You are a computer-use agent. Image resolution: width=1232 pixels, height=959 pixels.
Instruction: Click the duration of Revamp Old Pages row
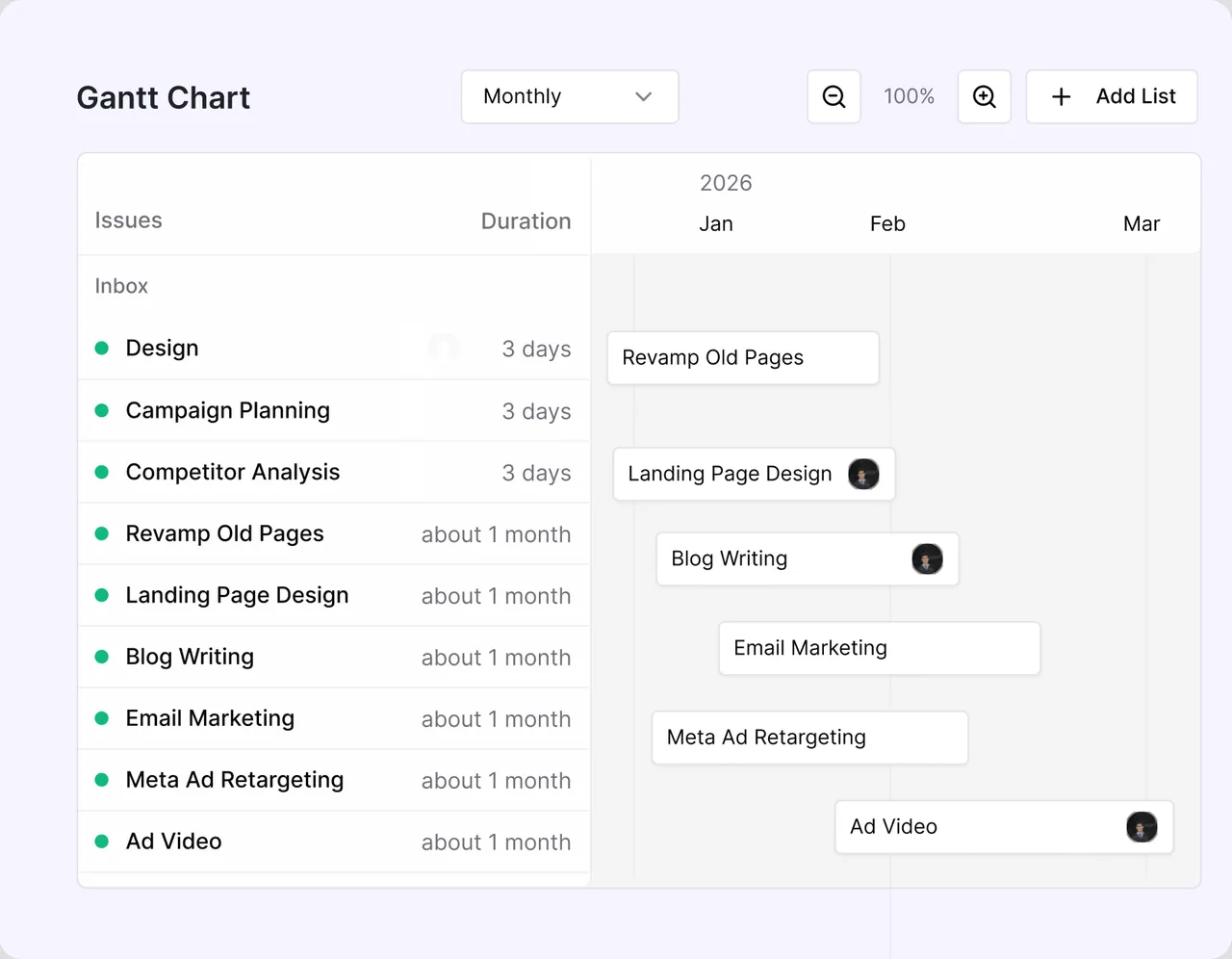tap(496, 534)
